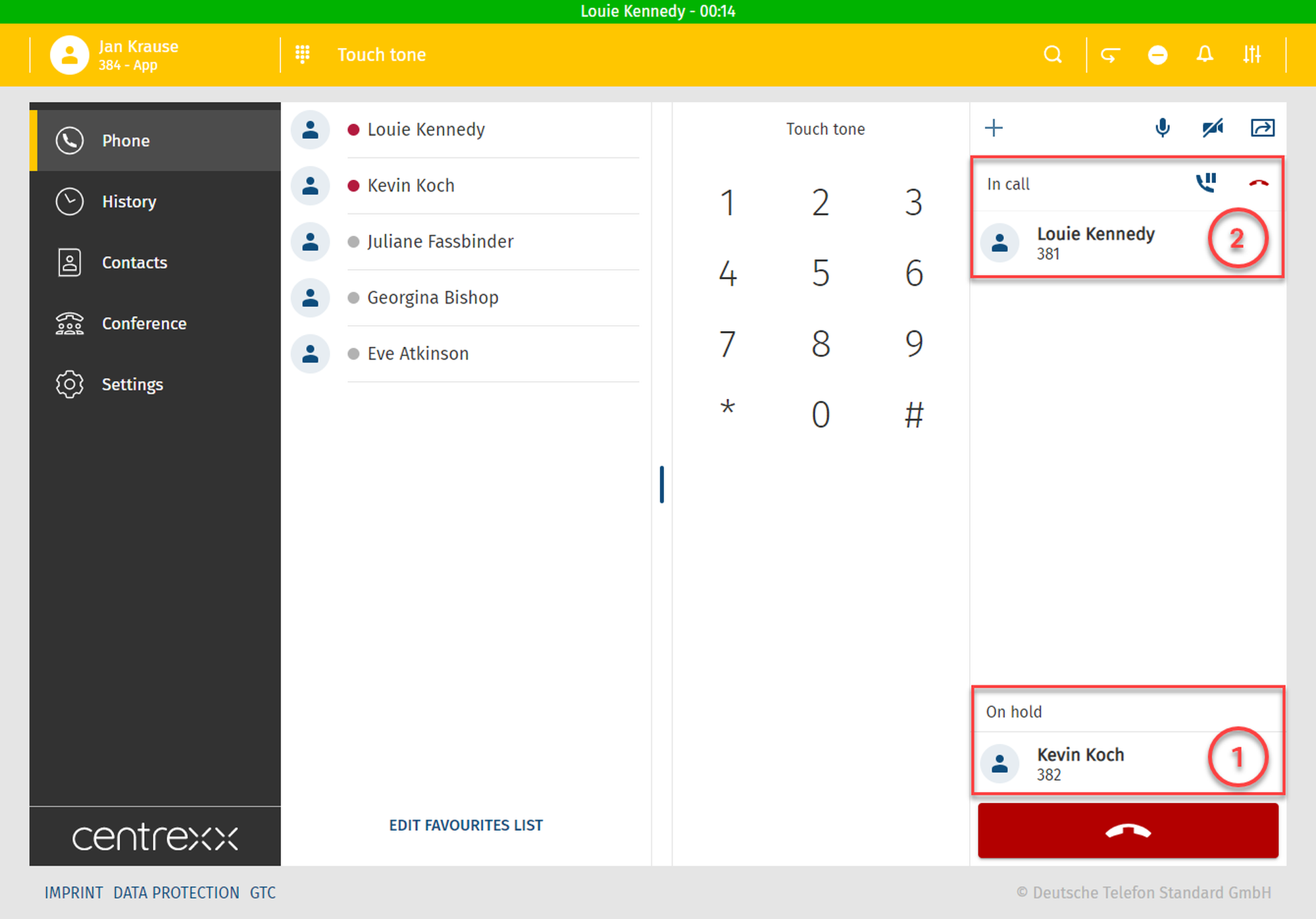Add a new call with plus icon
This screenshot has height=919, width=1316.
coord(994,128)
